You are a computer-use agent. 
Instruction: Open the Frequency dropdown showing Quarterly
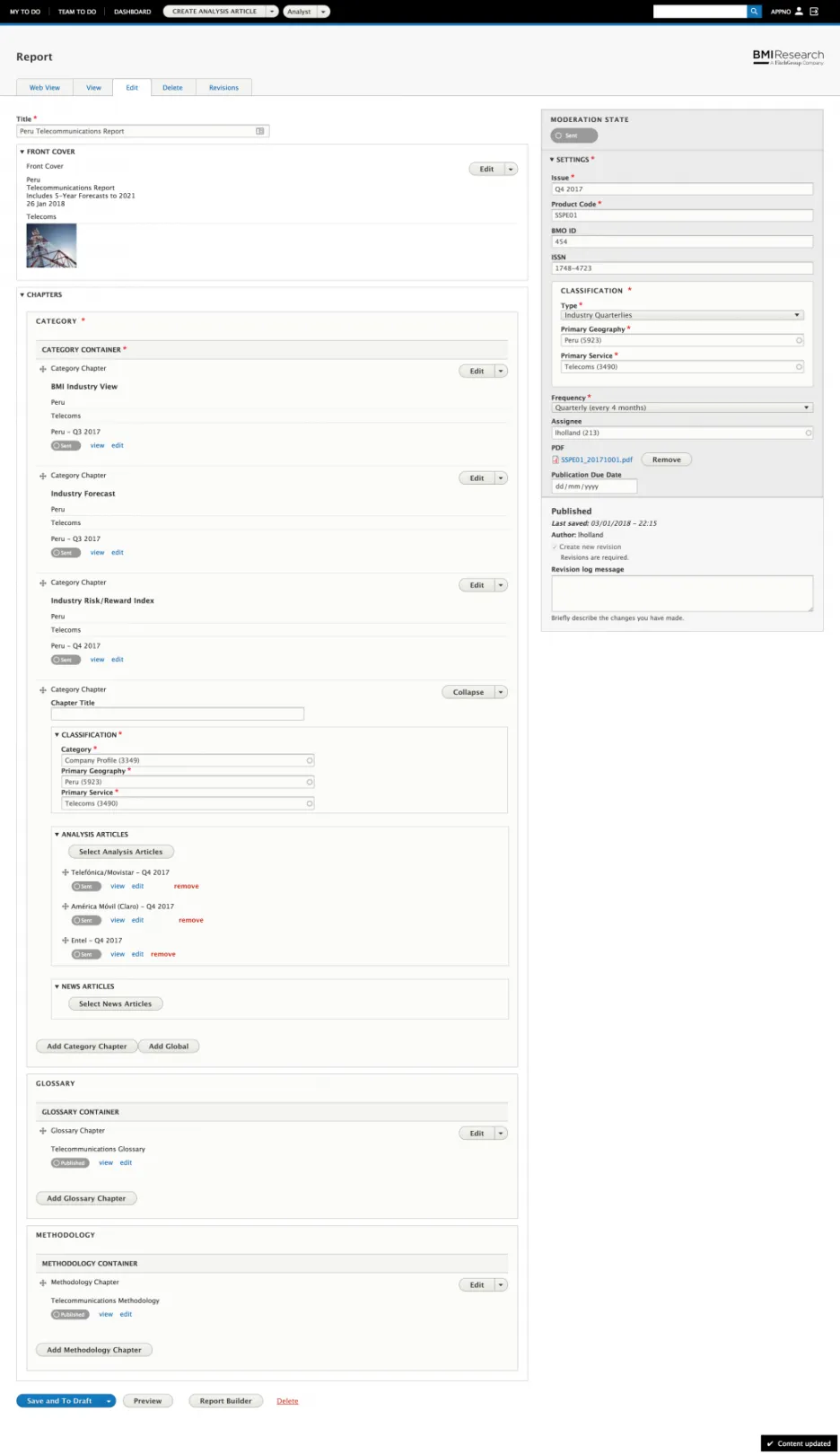coord(682,407)
